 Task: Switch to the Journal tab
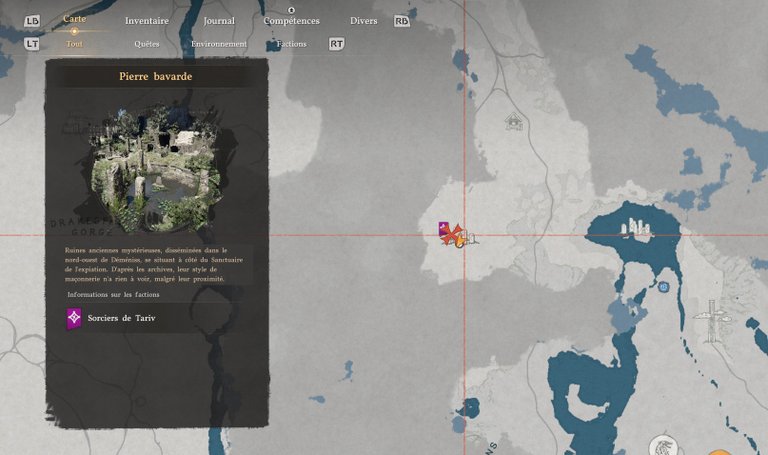(218, 21)
